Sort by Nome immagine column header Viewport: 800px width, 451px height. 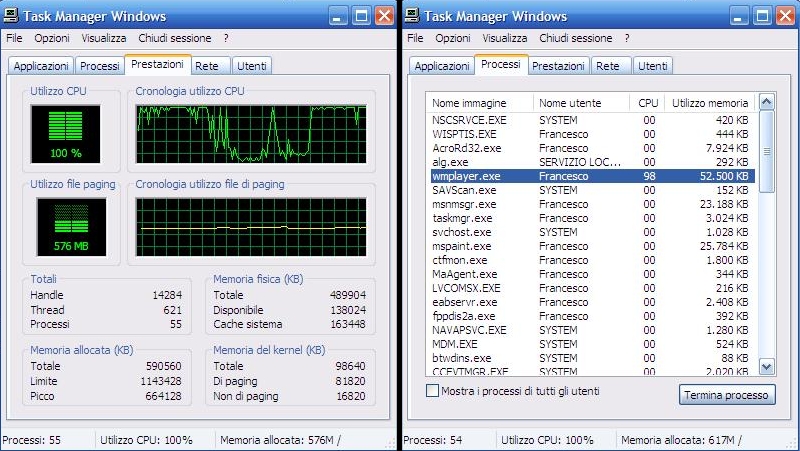click(x=480, y=103)
